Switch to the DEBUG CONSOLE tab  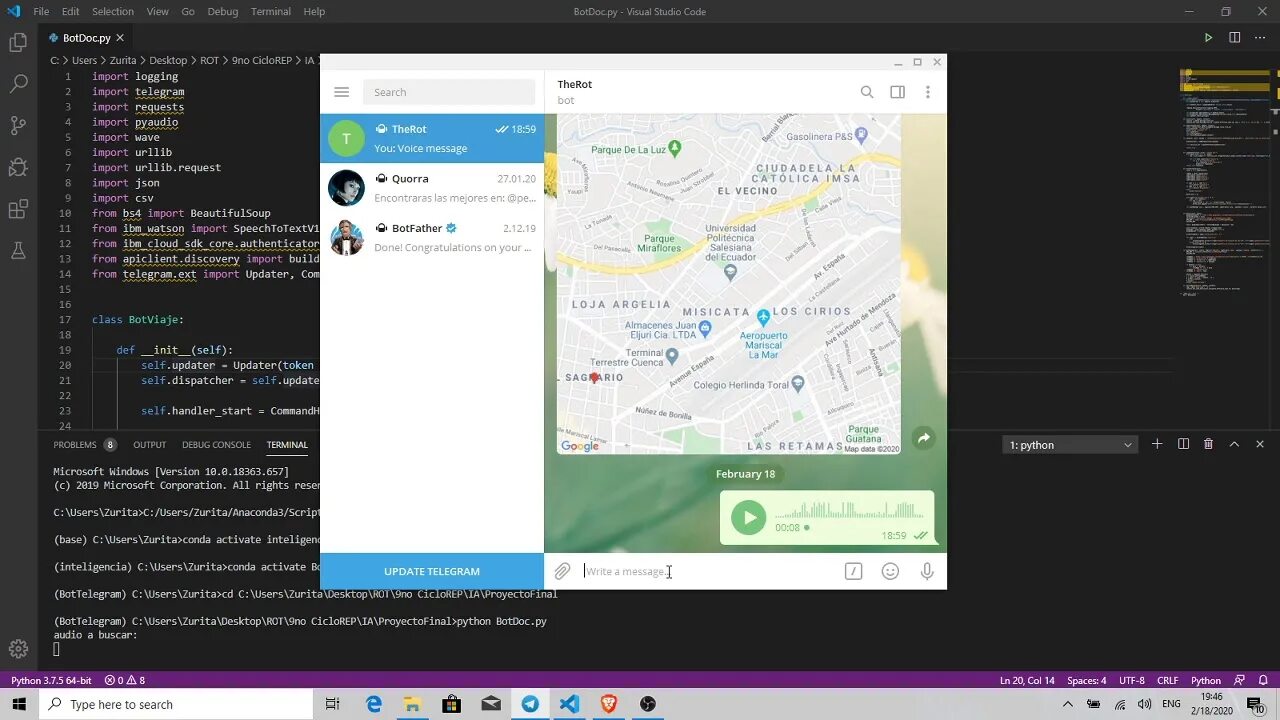(x=216, y=445)
